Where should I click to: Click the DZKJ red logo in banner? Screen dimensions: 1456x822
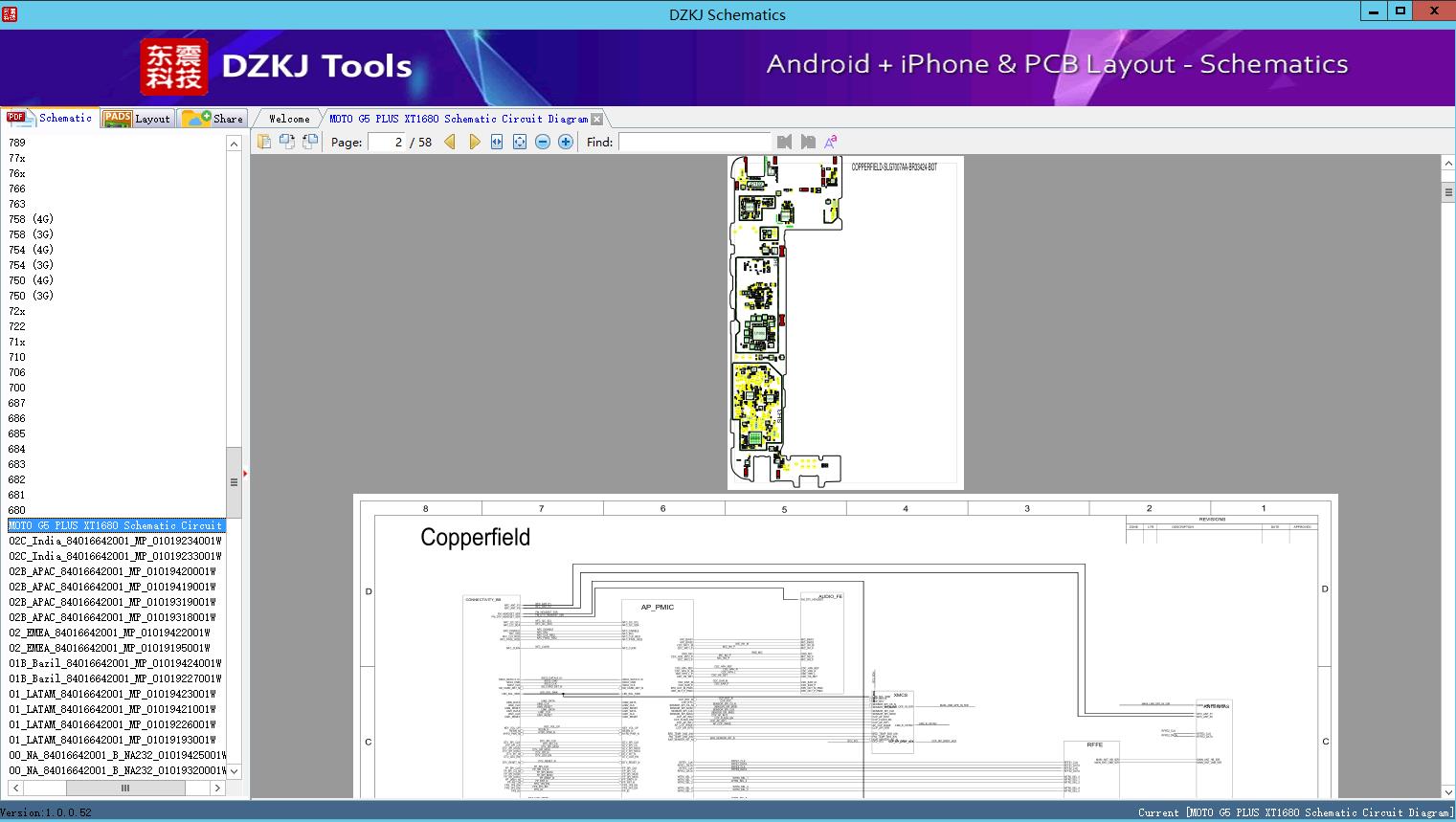(x=173, y=66)
